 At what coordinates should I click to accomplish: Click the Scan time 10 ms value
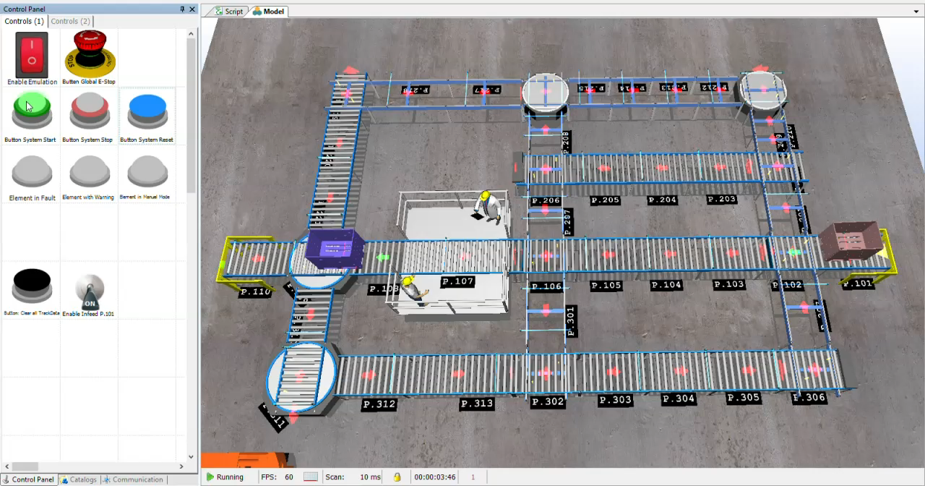click(370, 477)
